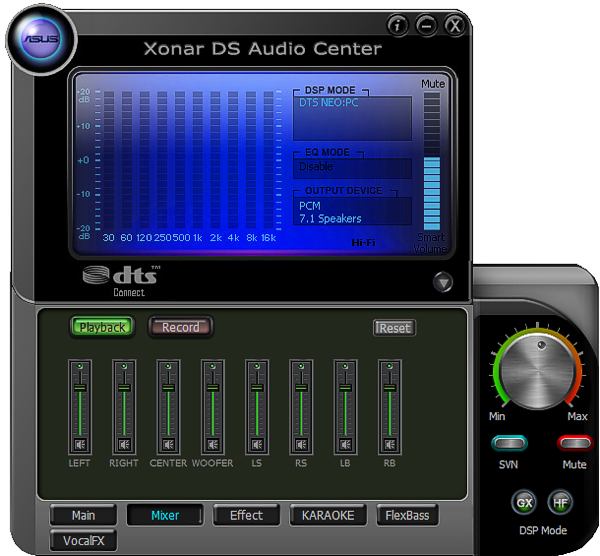Enable GX DSP mode button

[524, 502]
